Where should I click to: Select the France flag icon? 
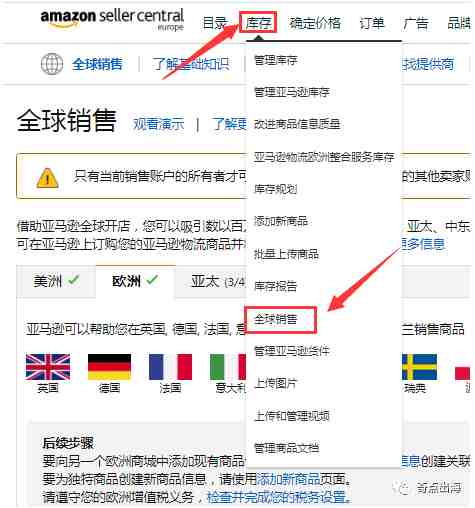(170, 367)
